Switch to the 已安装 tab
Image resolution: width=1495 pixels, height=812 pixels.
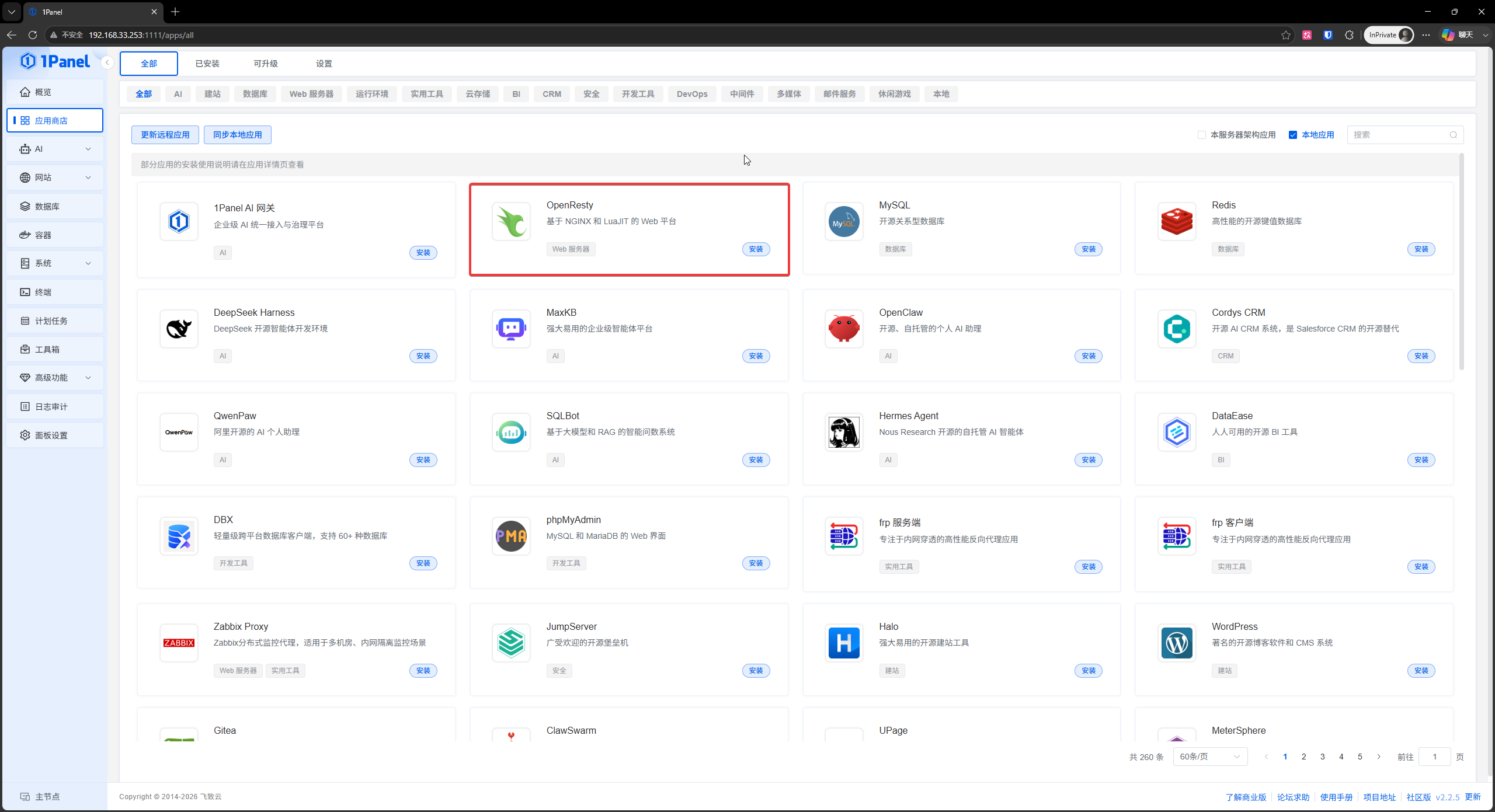(x=207, y=64)
